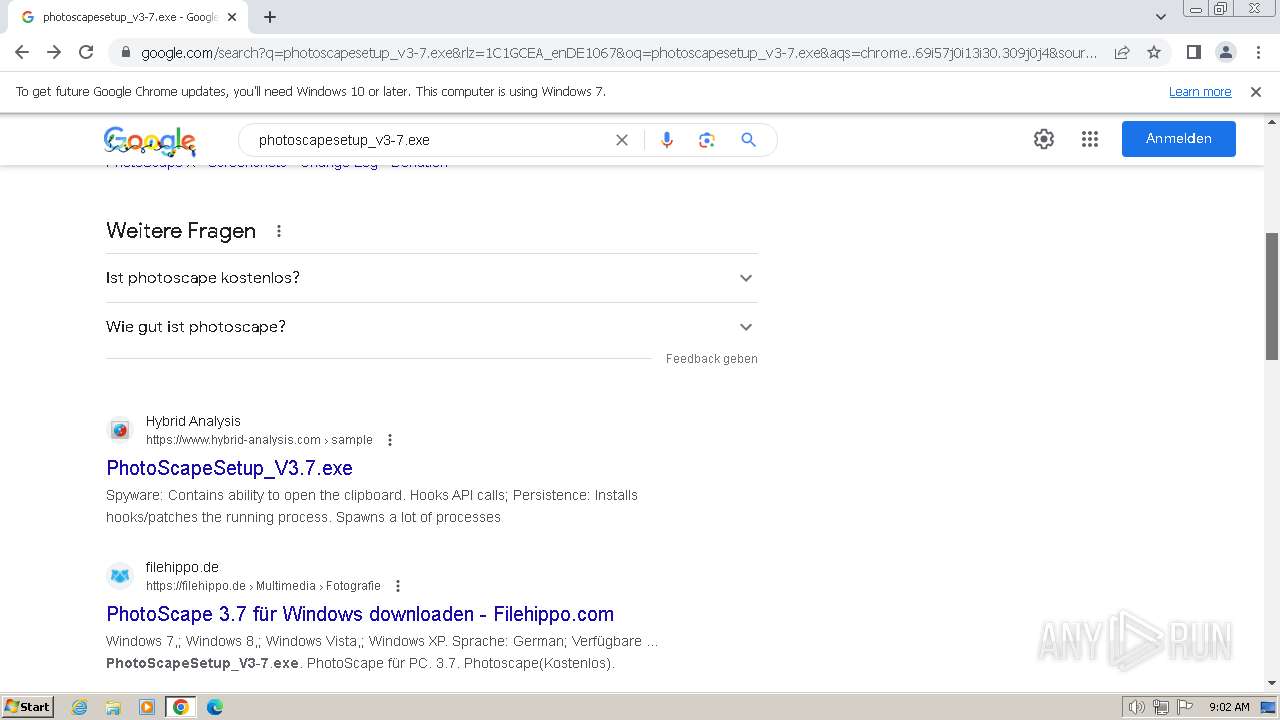This screenshot has width=1280, height=720.
Task: Click the Anmelden sign-in button
Action: pyautogui.click(x=1179, y=139)
